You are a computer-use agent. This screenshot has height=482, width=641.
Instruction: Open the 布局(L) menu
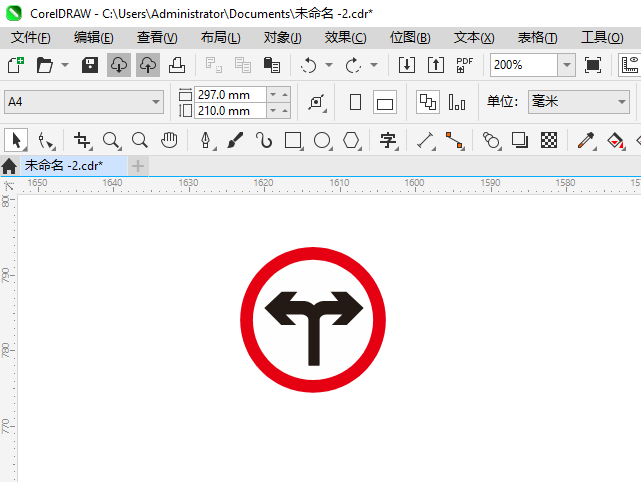(220, 38)
